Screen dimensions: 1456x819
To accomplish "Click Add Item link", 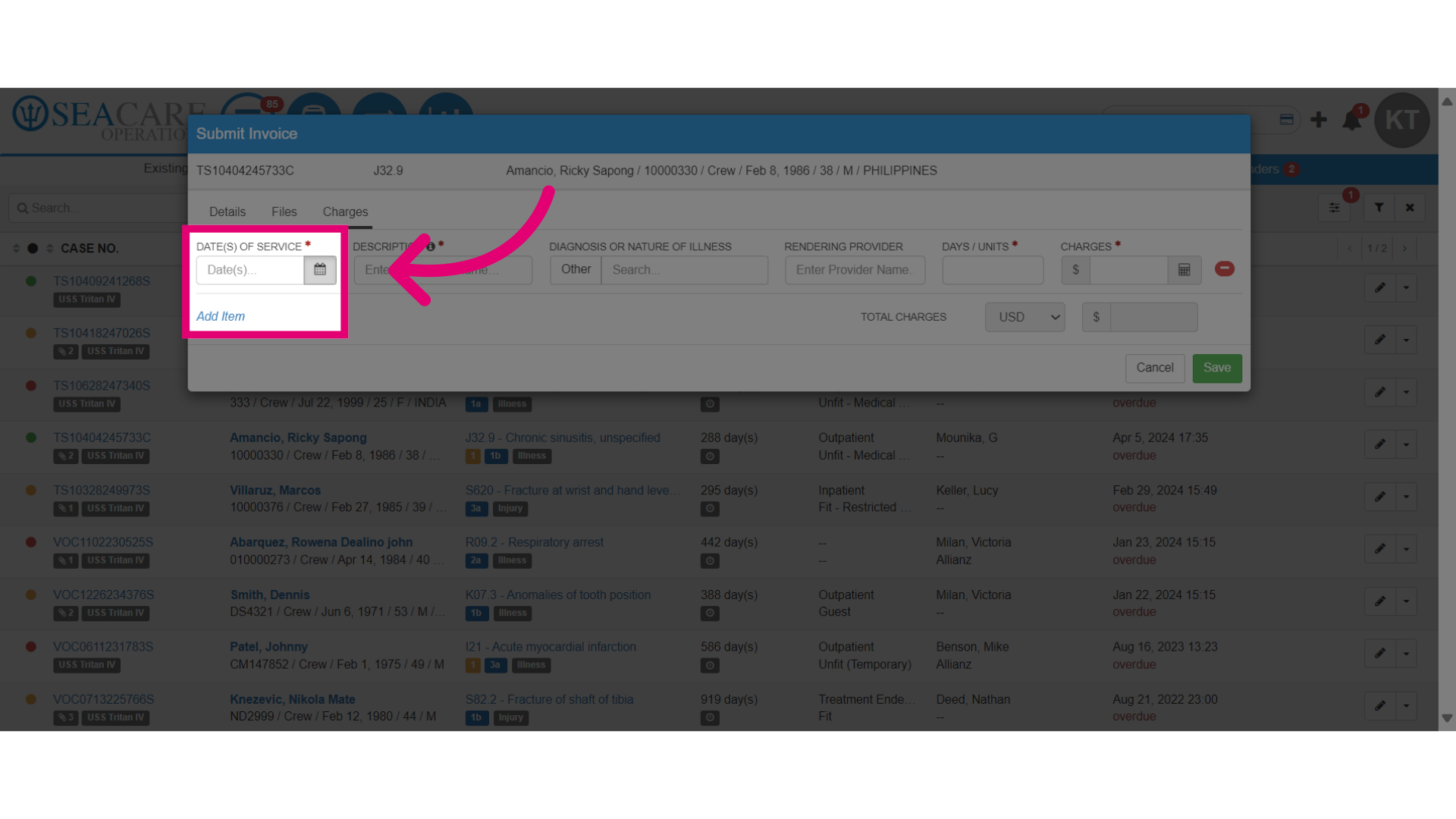I will (221, 316).
